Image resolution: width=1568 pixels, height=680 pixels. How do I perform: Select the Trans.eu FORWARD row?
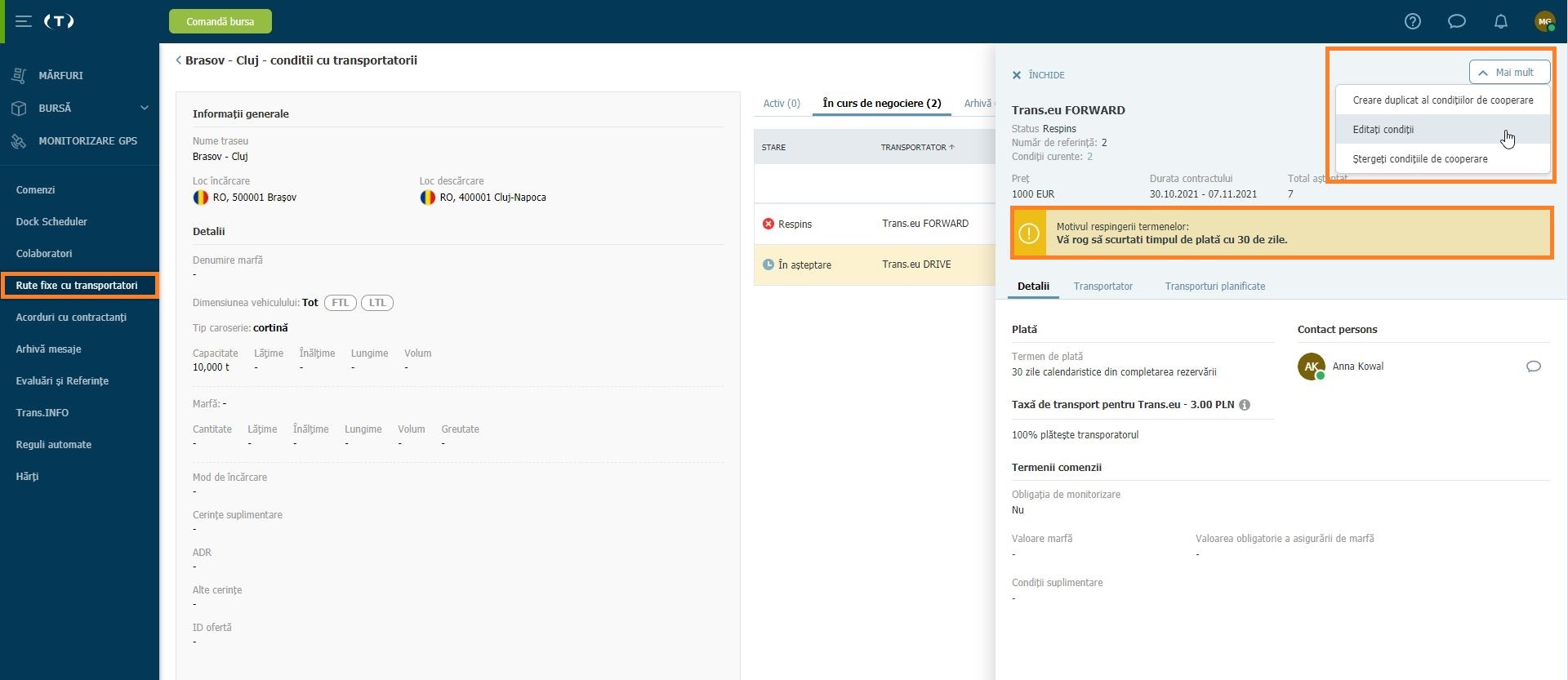coord(874,224)
